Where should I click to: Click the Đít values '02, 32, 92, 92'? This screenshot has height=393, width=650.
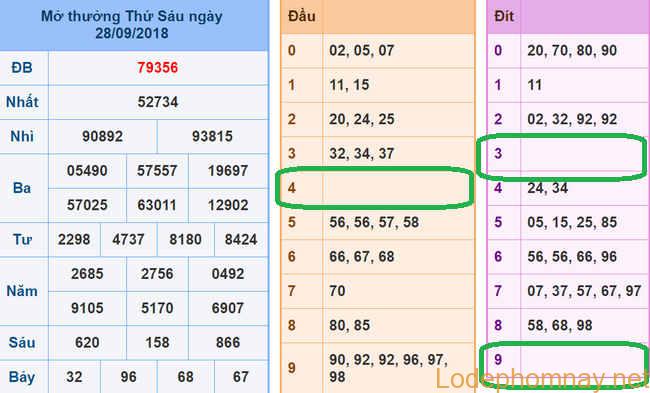coord(572,119)
